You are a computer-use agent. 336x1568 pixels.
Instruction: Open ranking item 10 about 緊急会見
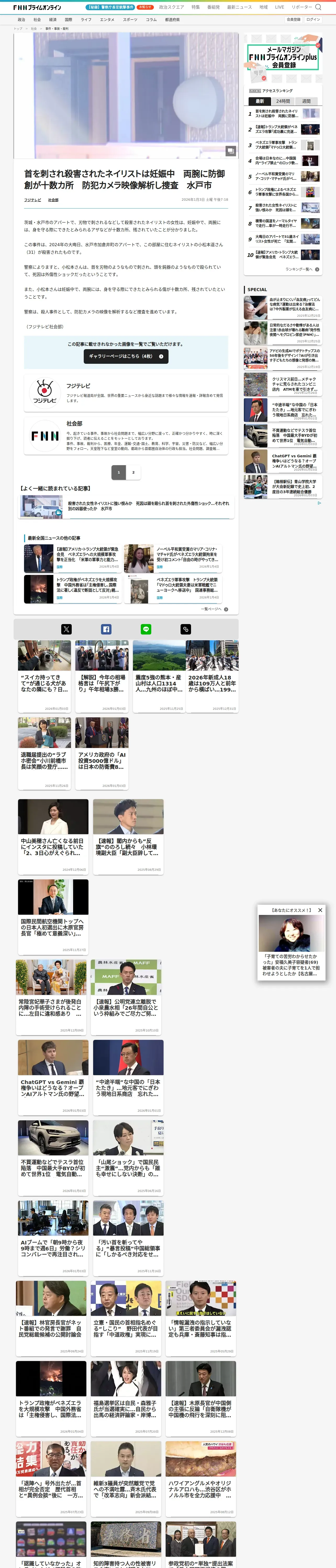tap(283, 255)
